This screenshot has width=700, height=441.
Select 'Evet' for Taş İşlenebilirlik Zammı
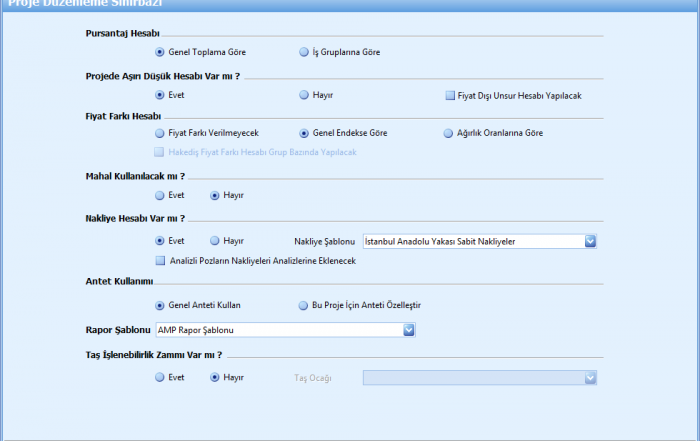[160, 378]
